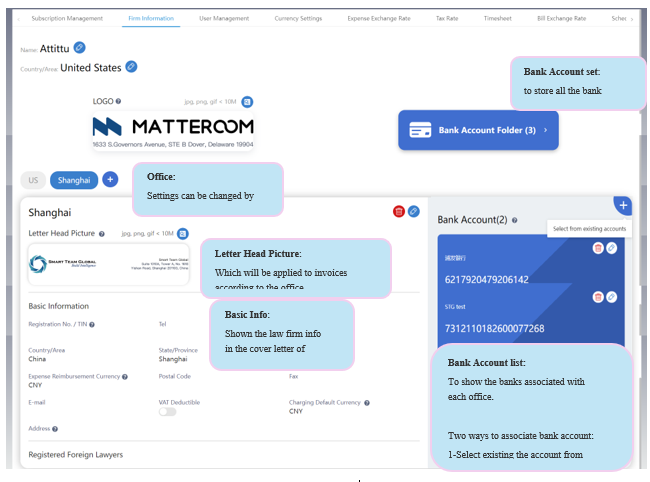Choose Select from existing accounts option

click(x=589, y=229)
